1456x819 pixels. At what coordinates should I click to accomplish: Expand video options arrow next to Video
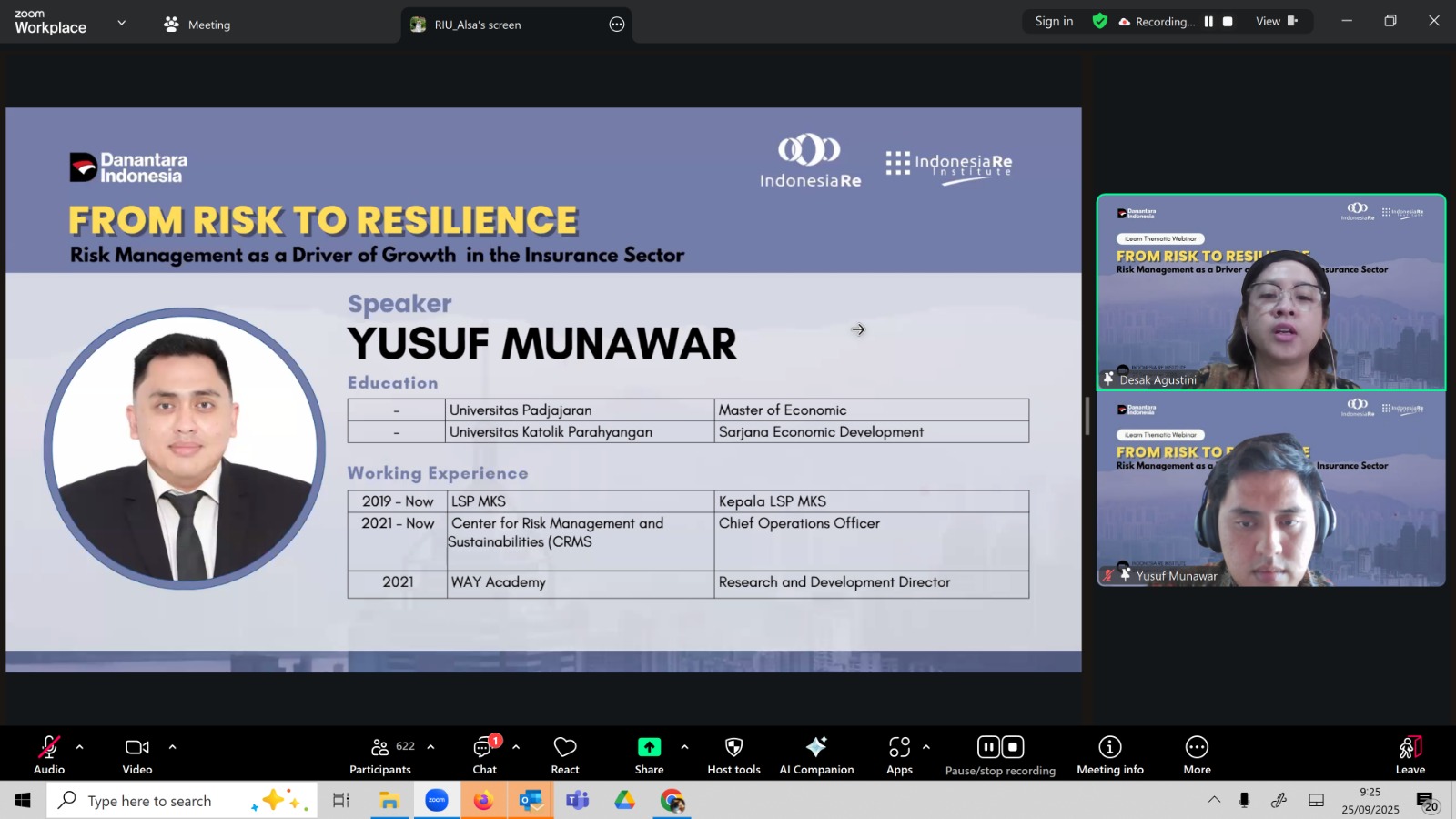pos(172,747)
